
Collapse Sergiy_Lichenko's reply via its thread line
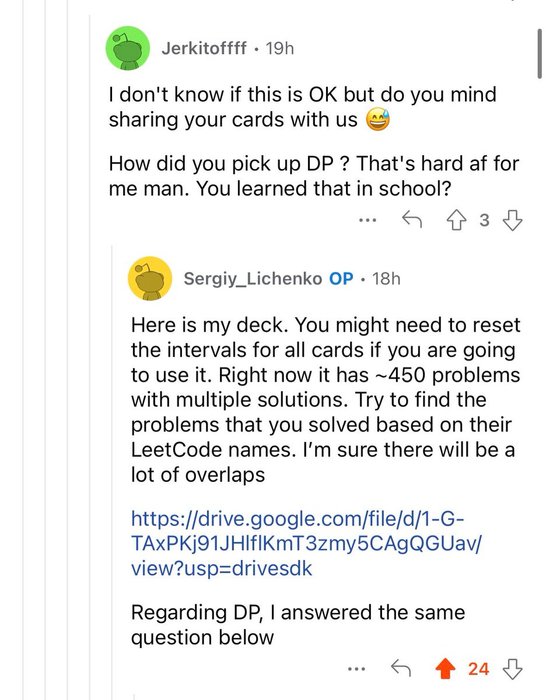tap(112, 472)
